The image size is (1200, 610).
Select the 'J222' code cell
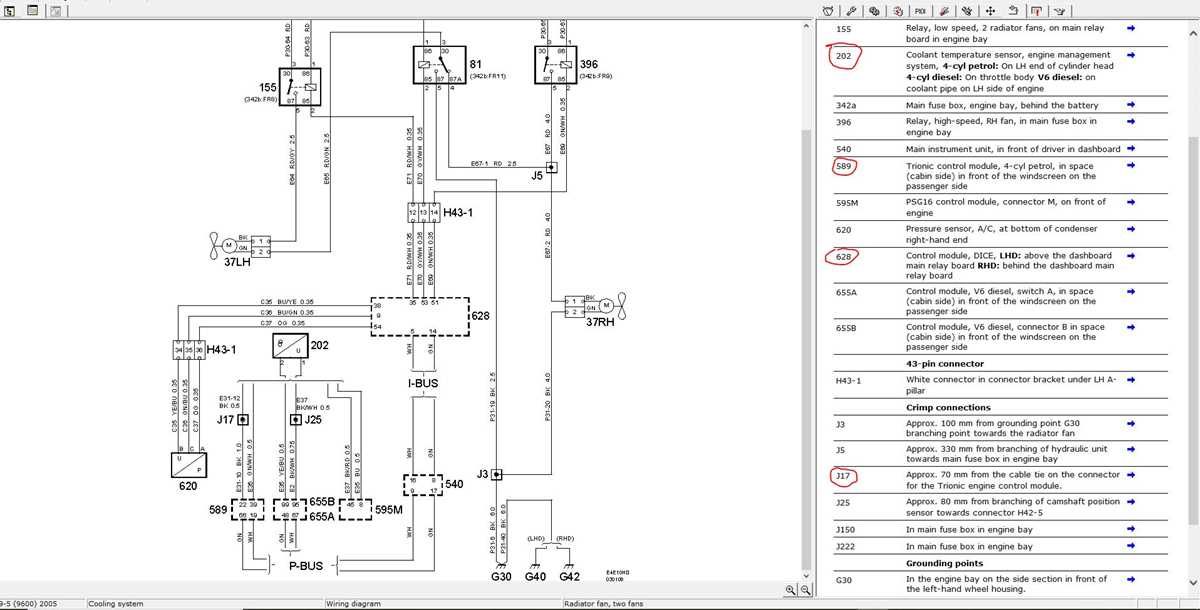(846, 547)
